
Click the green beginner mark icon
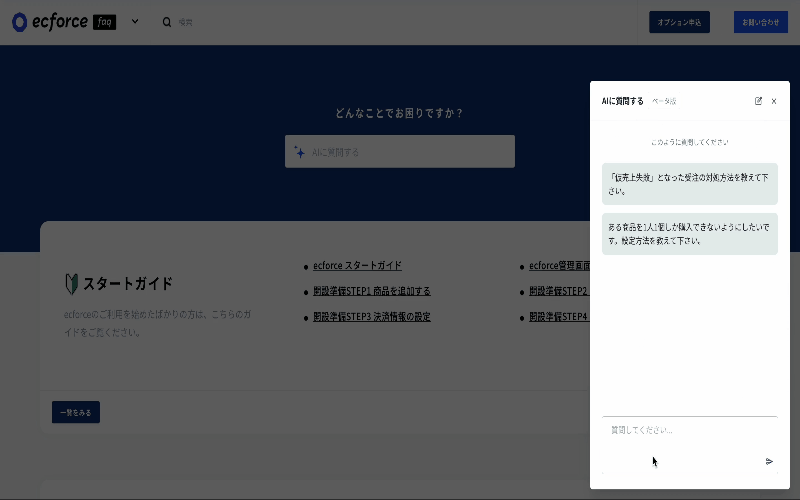pos(71,283)
